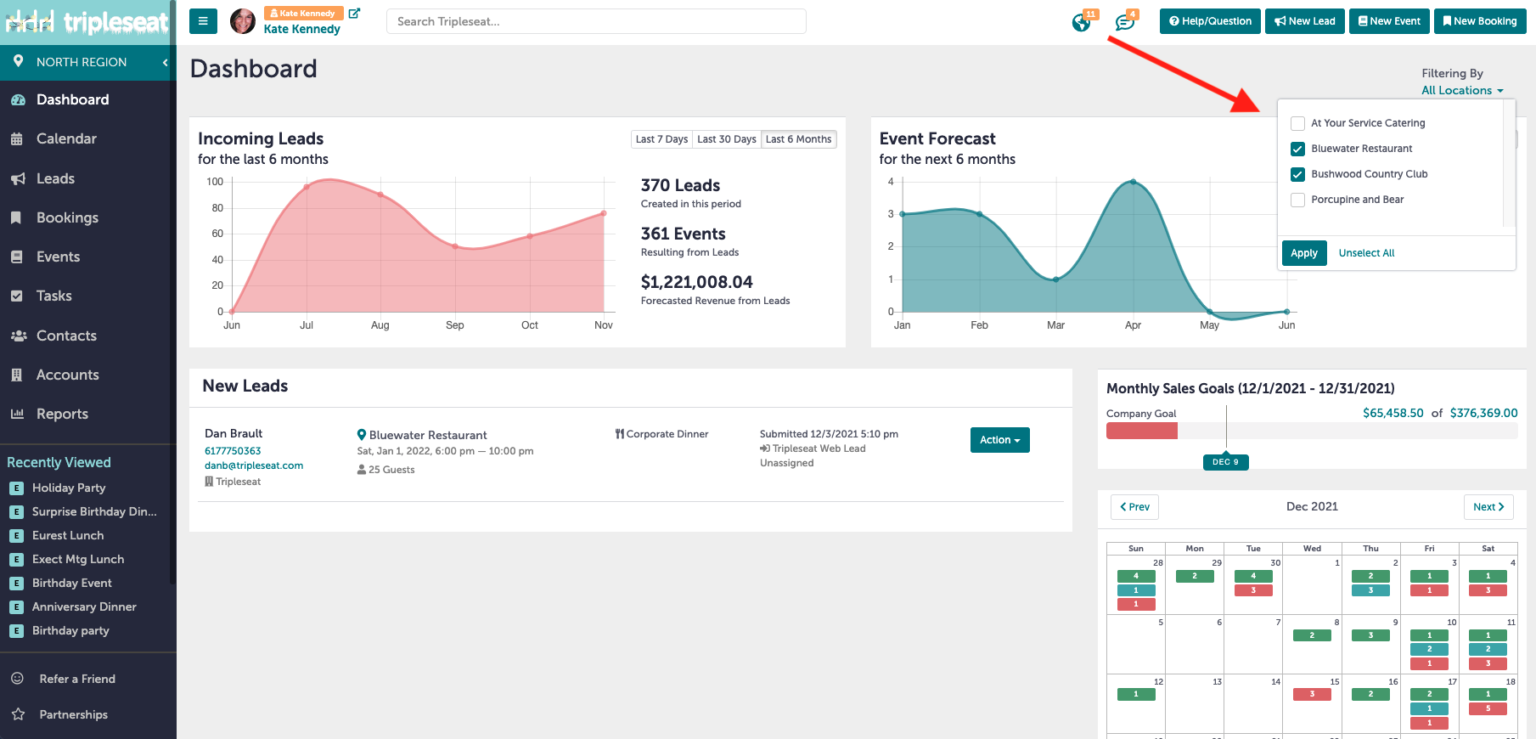
Task: Expand the All Locations filter dropdown
Action: click(x=1462, y=90)
